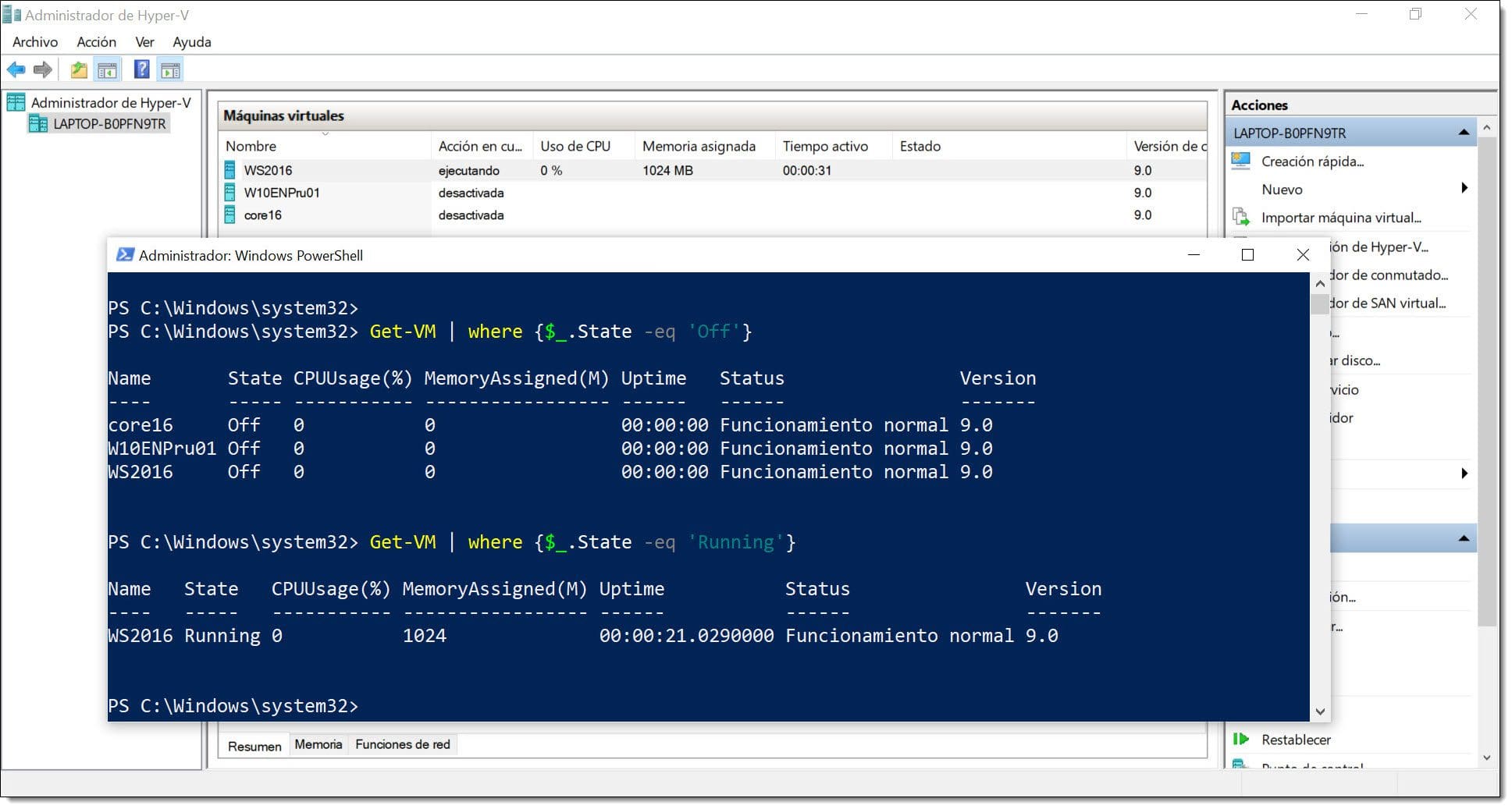Expand the submenu arrow below Nuevo's, mid Actions pane
This screenshot has height=809, width=1512.
(x=1464, y=474)
